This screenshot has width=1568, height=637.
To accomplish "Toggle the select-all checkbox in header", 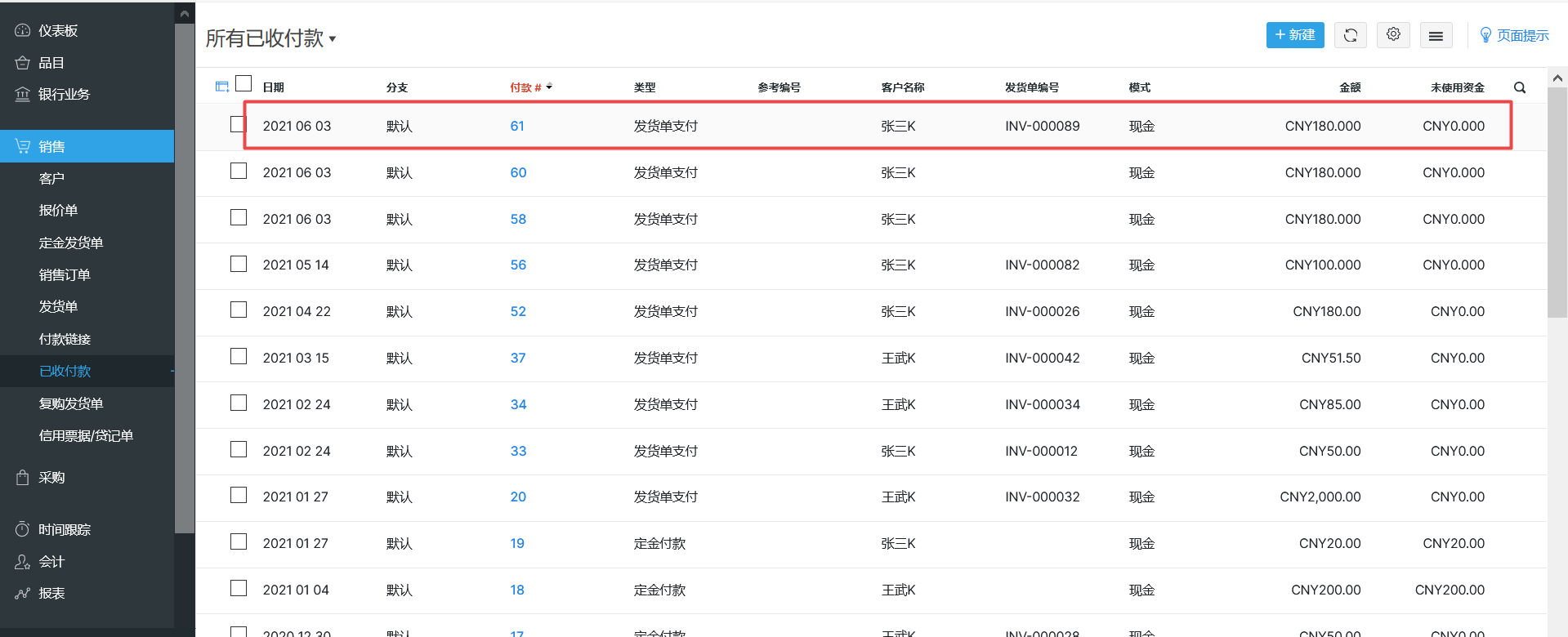I will pos(243,83).
